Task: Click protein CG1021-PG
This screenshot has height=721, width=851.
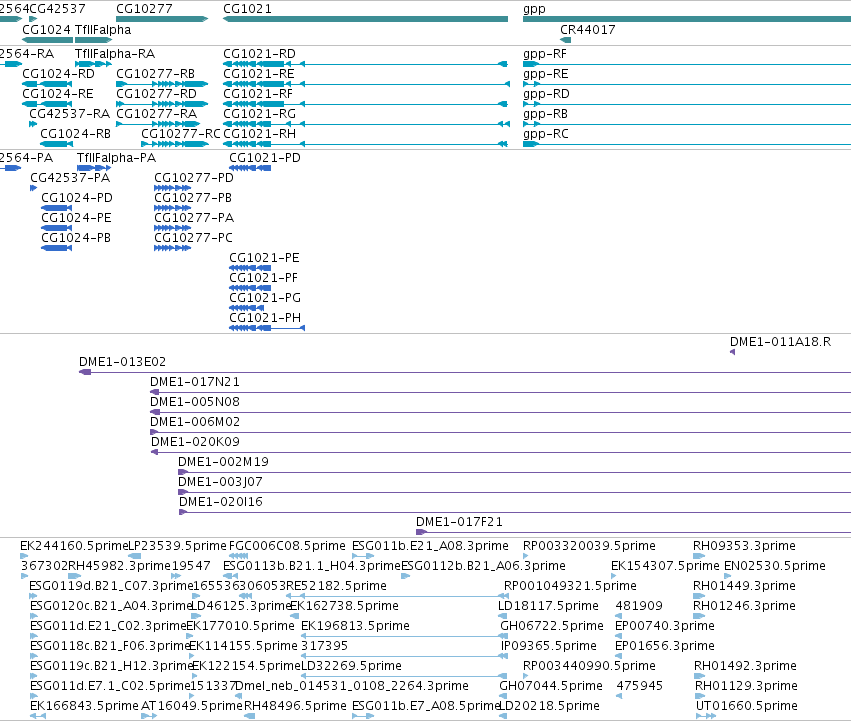Action: coord(265,298)
